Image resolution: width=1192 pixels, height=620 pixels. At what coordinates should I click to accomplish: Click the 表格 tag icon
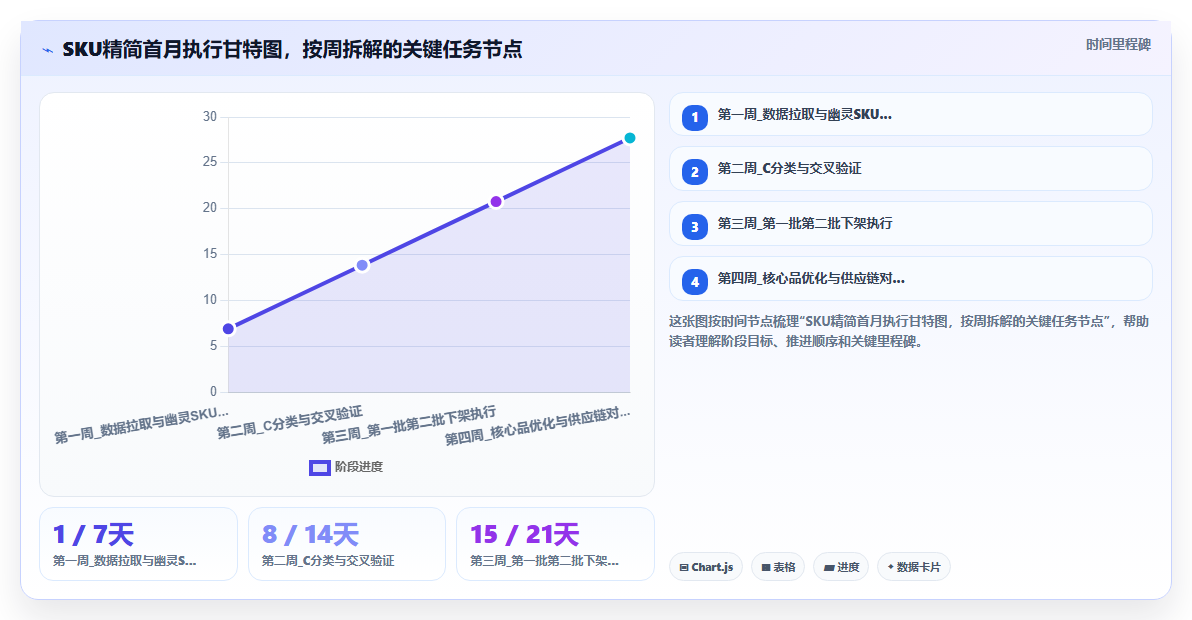[766, 568]
